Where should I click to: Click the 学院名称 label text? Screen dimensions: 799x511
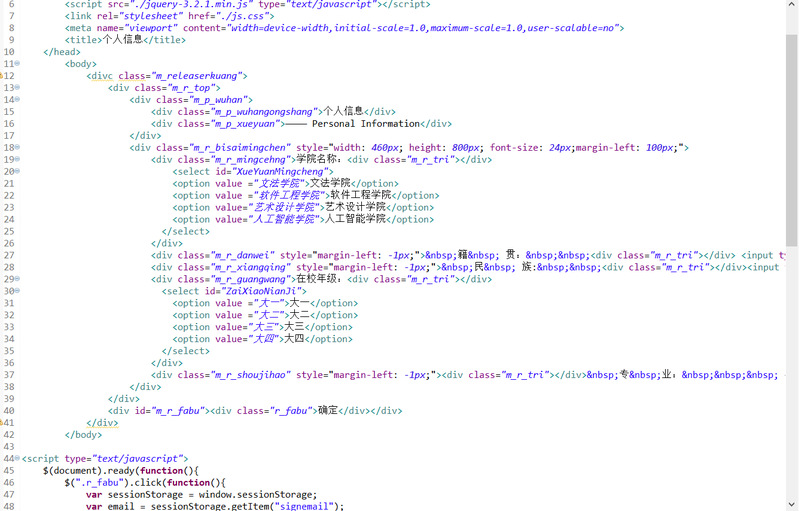pyautogui.click(x=316, y=159)
